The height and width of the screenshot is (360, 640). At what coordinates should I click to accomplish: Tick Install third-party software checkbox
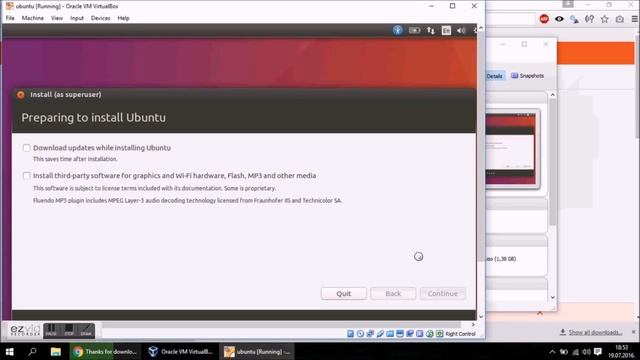(27, 176)
